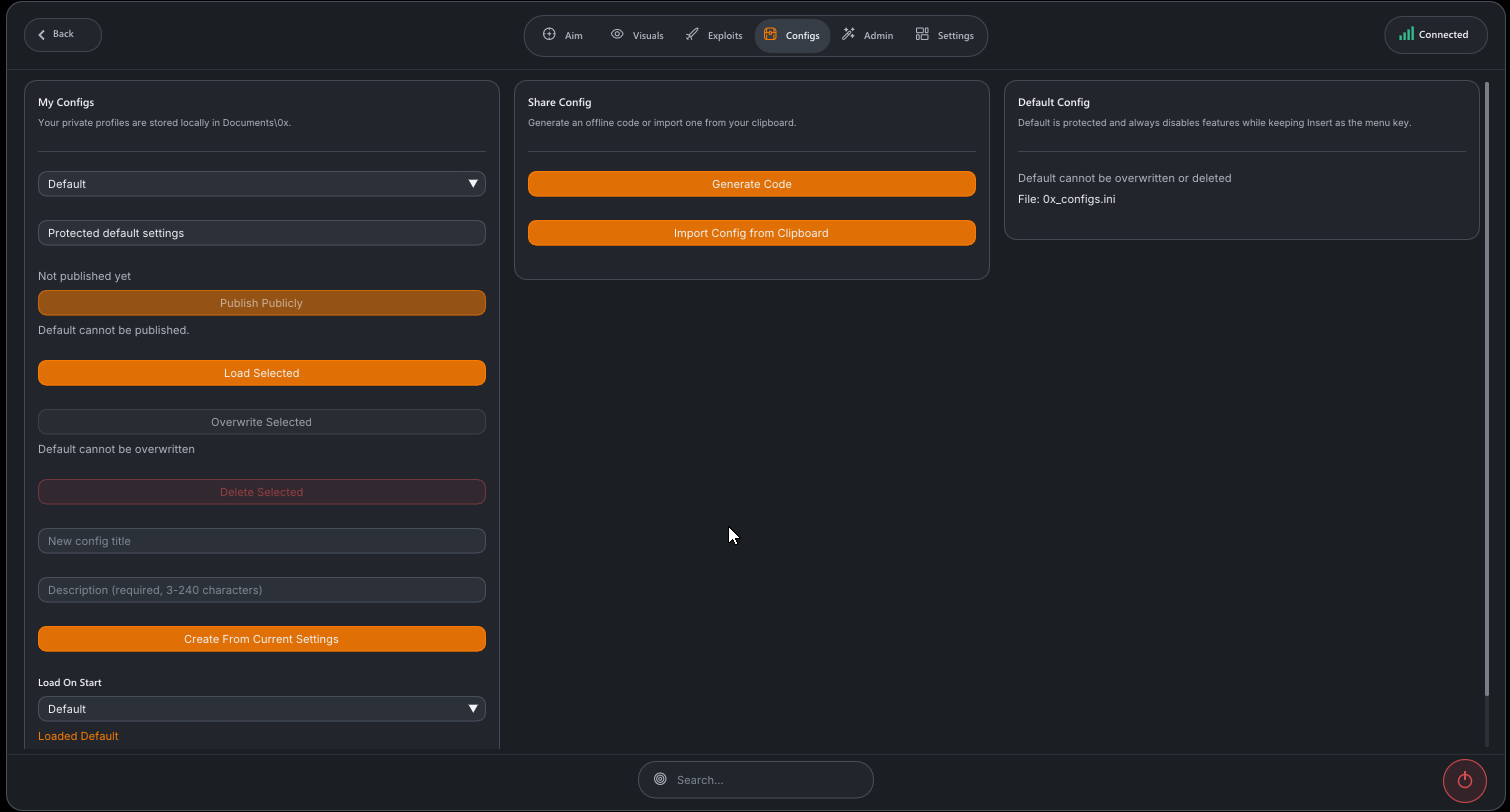This screenshot has height=812, width=1510.
Task: Click the red power button icon
Action: pyautogui.click(x=1465, y=780)
